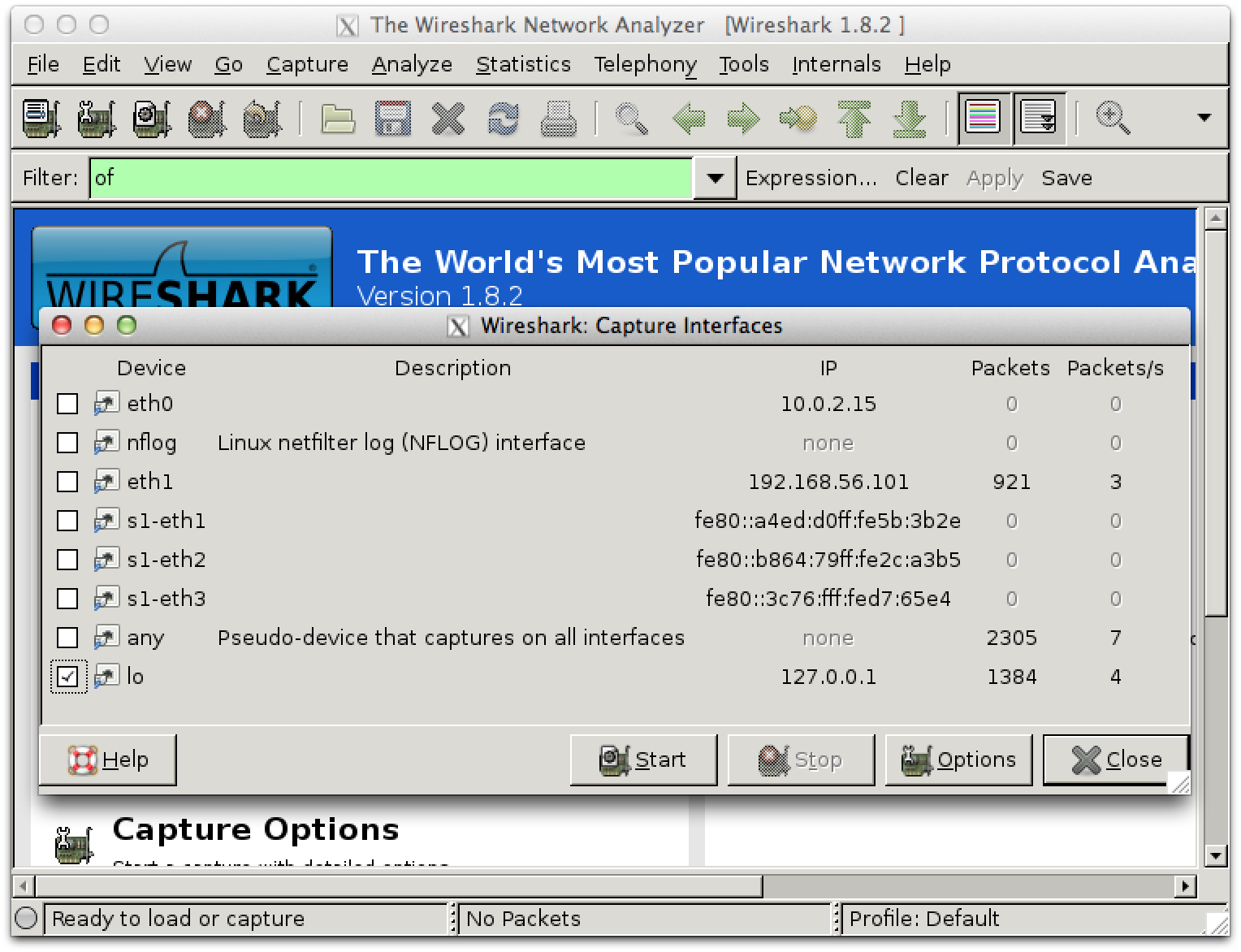Screen dimensions: 1241x952
Task: Open the Capture menu
Action: (307, 64)
